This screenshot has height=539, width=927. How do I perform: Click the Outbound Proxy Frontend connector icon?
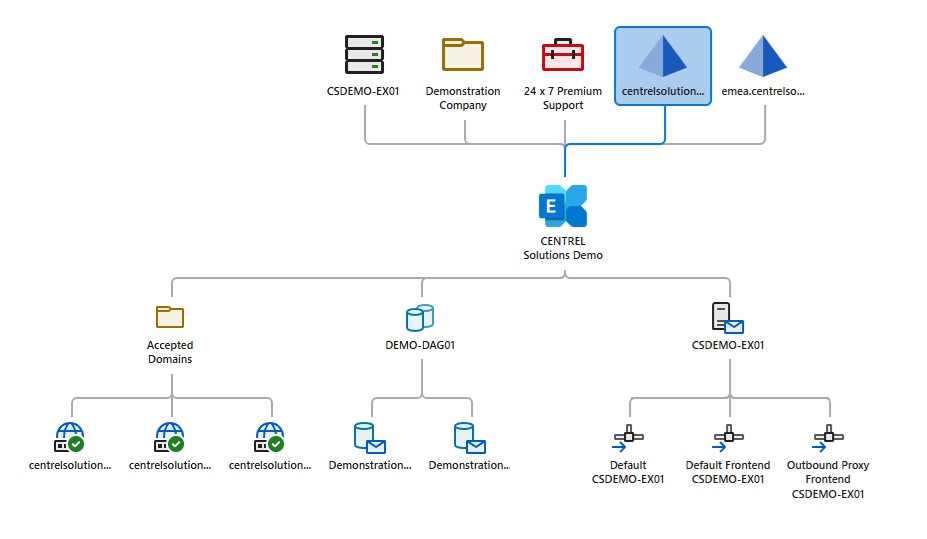(x=828, y=438)
